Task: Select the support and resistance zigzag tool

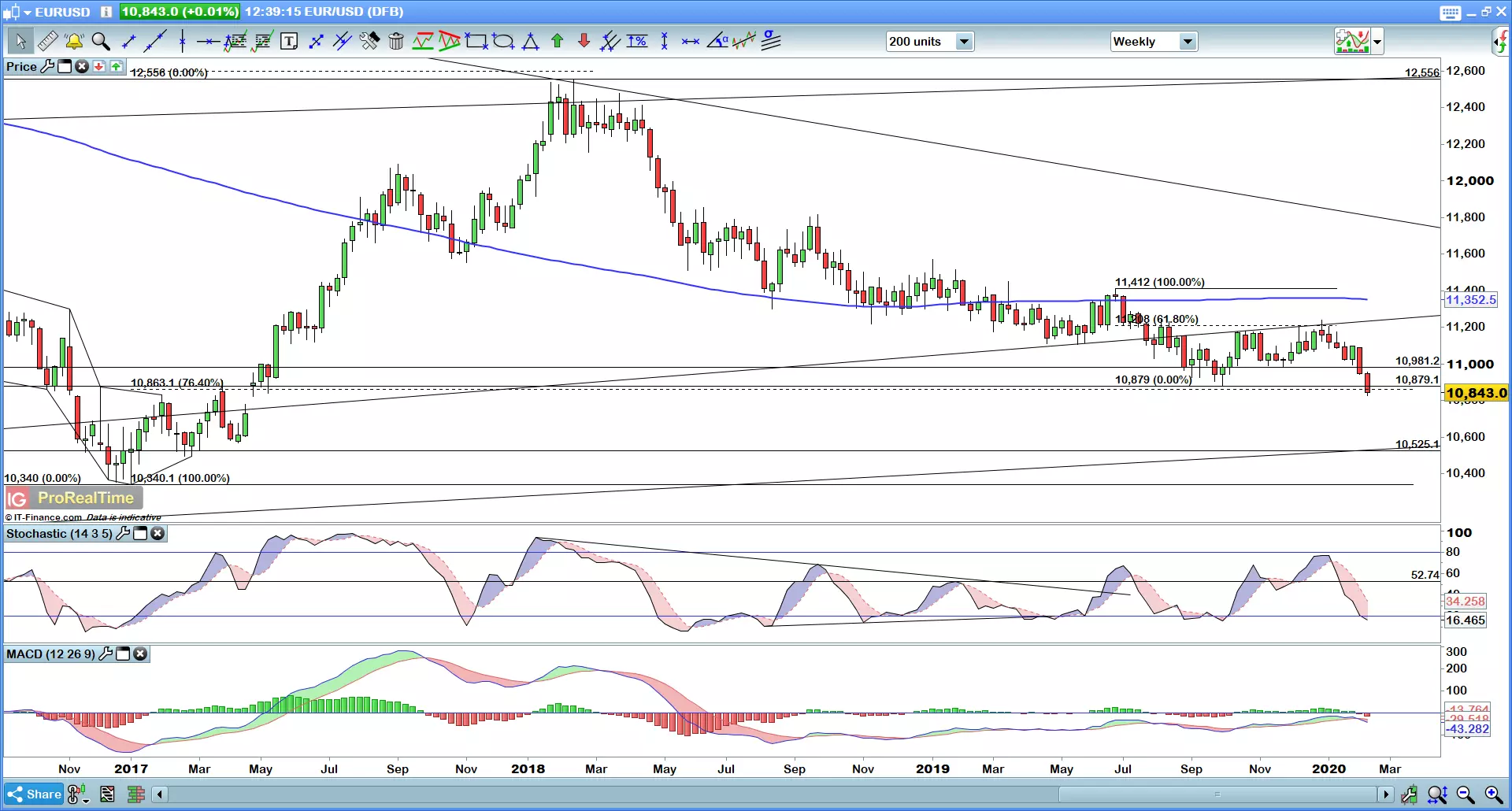Action: point(423,41)
